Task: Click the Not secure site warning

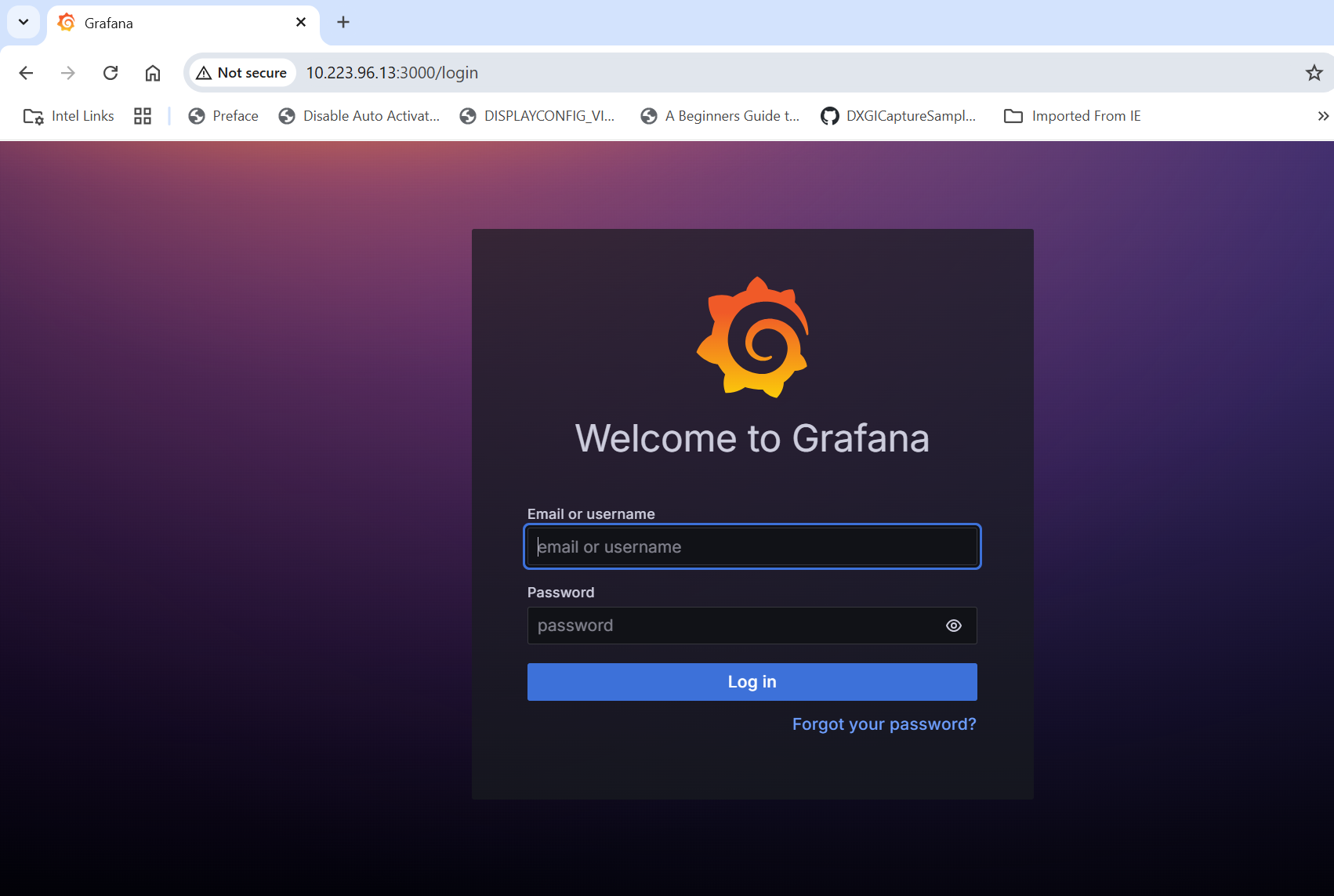Action: point(242,73)
